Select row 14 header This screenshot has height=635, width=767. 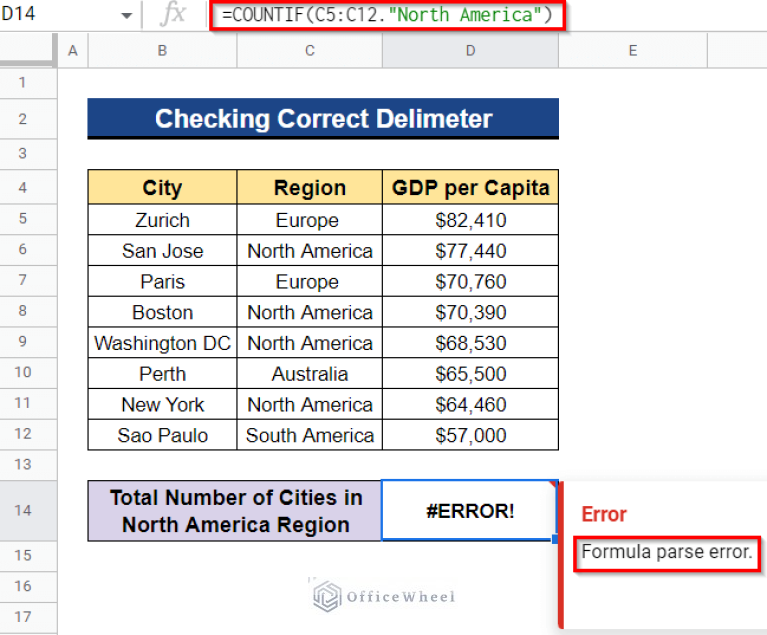23,510
